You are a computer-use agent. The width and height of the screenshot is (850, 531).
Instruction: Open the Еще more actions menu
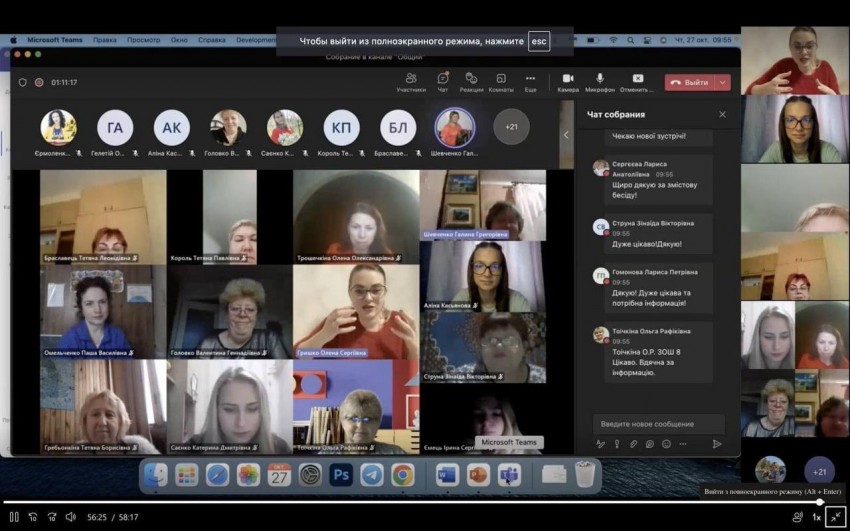tap(530, 82)
